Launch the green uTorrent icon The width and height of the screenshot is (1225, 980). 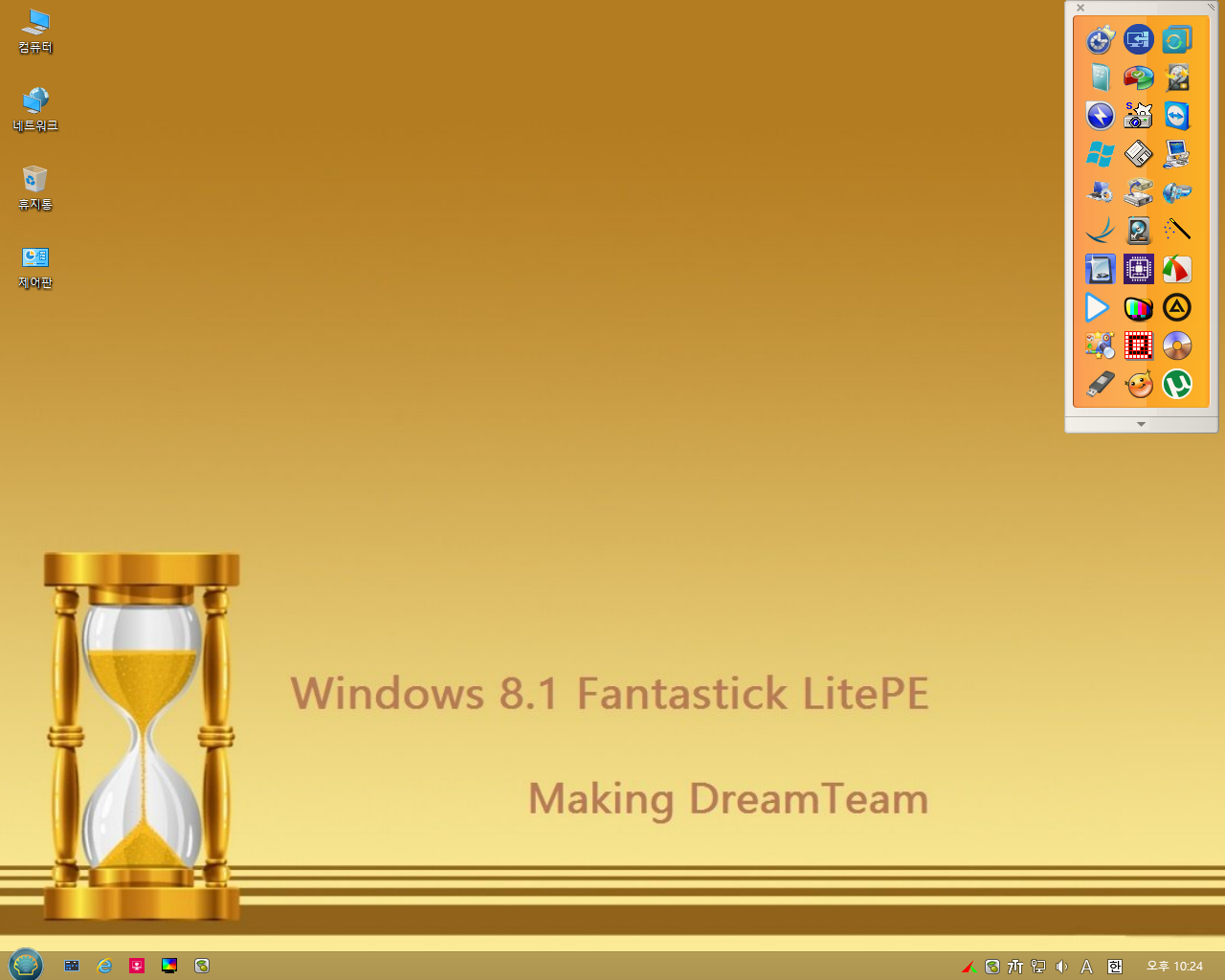(1176, 384)
